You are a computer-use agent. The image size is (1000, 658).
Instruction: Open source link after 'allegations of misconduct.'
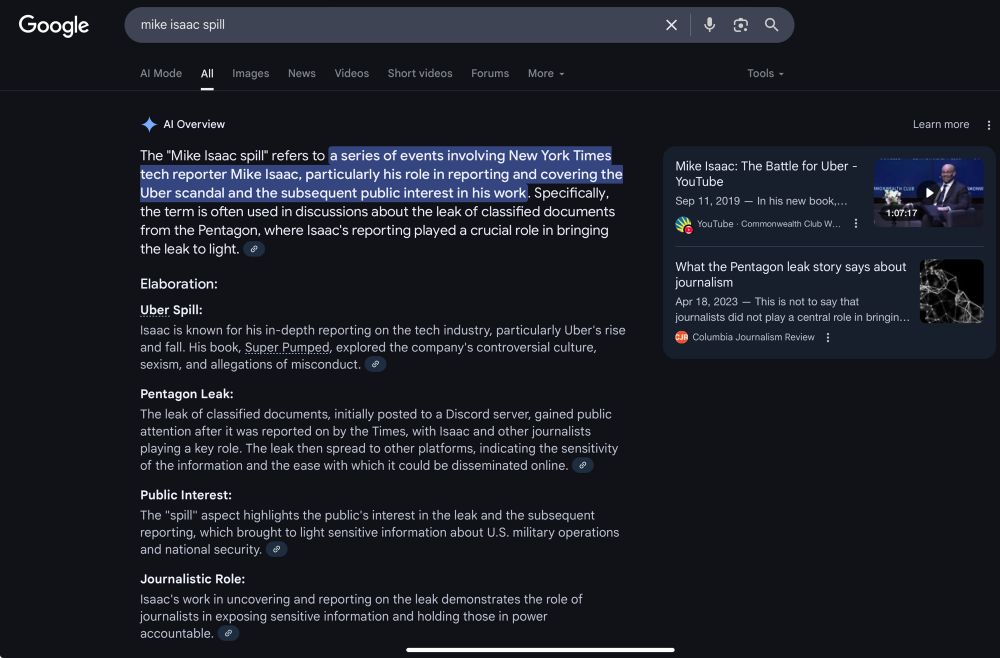[x=376, y=365]
